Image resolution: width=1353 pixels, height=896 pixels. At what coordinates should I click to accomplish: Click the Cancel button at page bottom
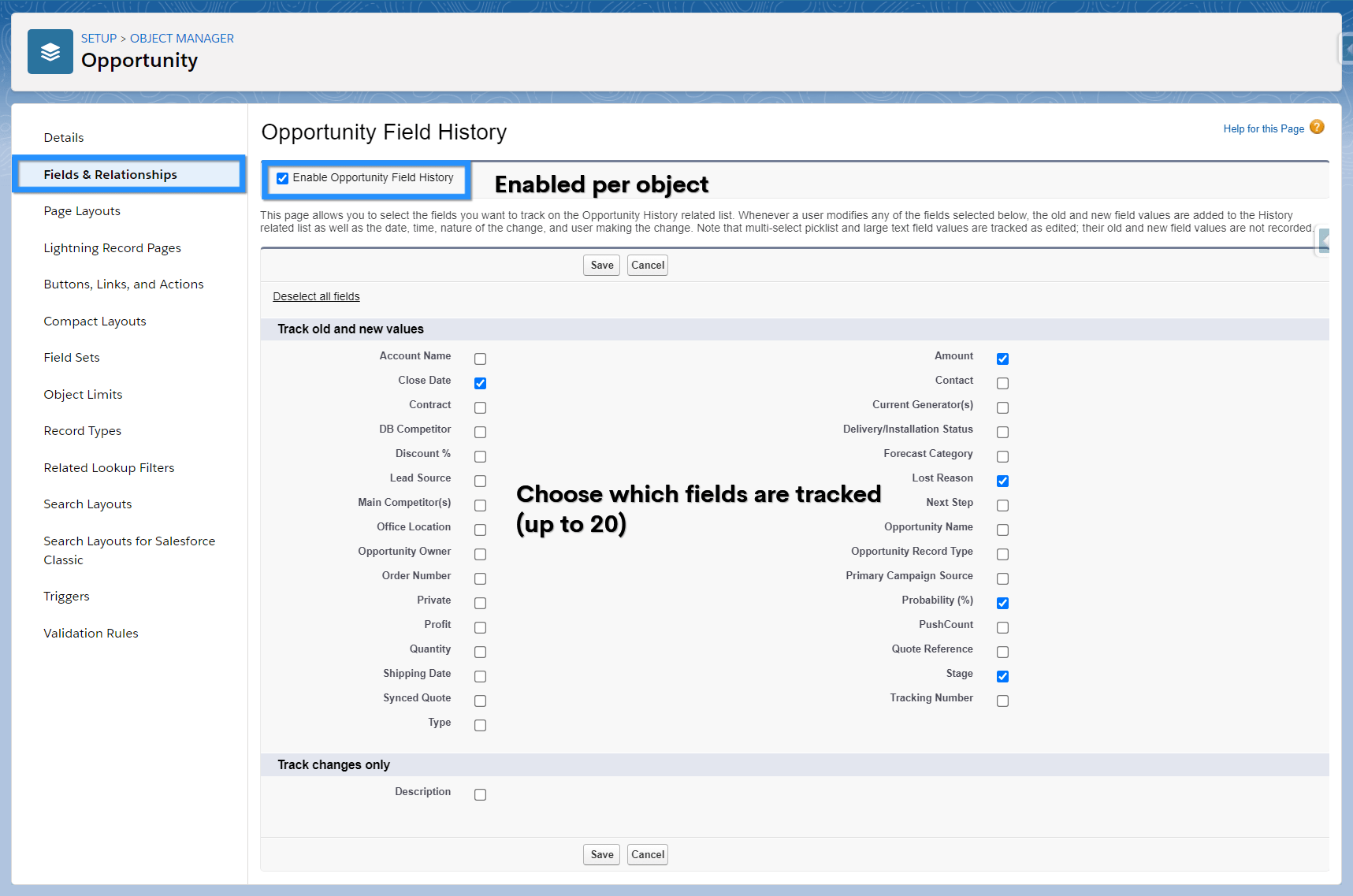[647, 854]
